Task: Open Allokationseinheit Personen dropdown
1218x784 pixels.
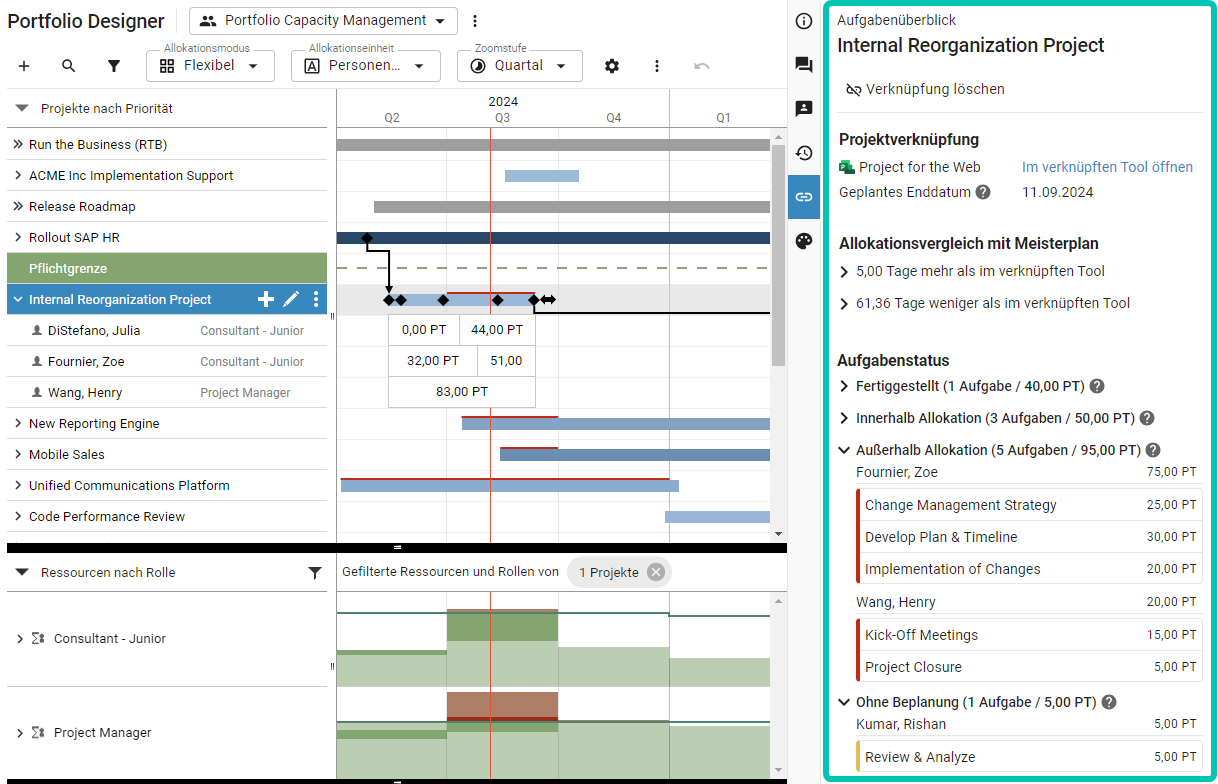Action: (x=365, y=66)
